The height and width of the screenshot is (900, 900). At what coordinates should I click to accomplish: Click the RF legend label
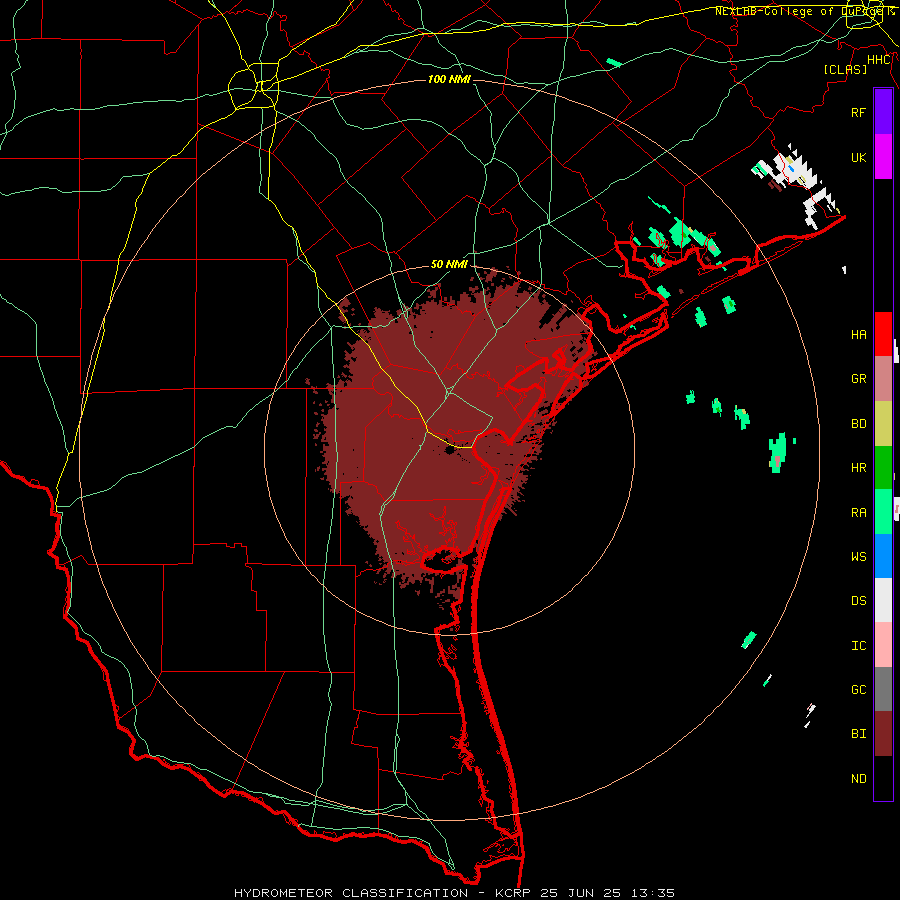858,112
